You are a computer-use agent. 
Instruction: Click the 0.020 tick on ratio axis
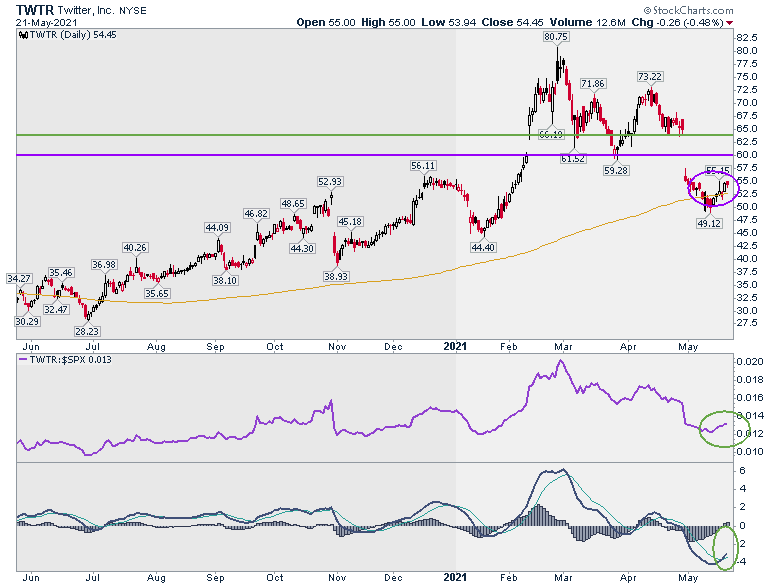(750, 361)
